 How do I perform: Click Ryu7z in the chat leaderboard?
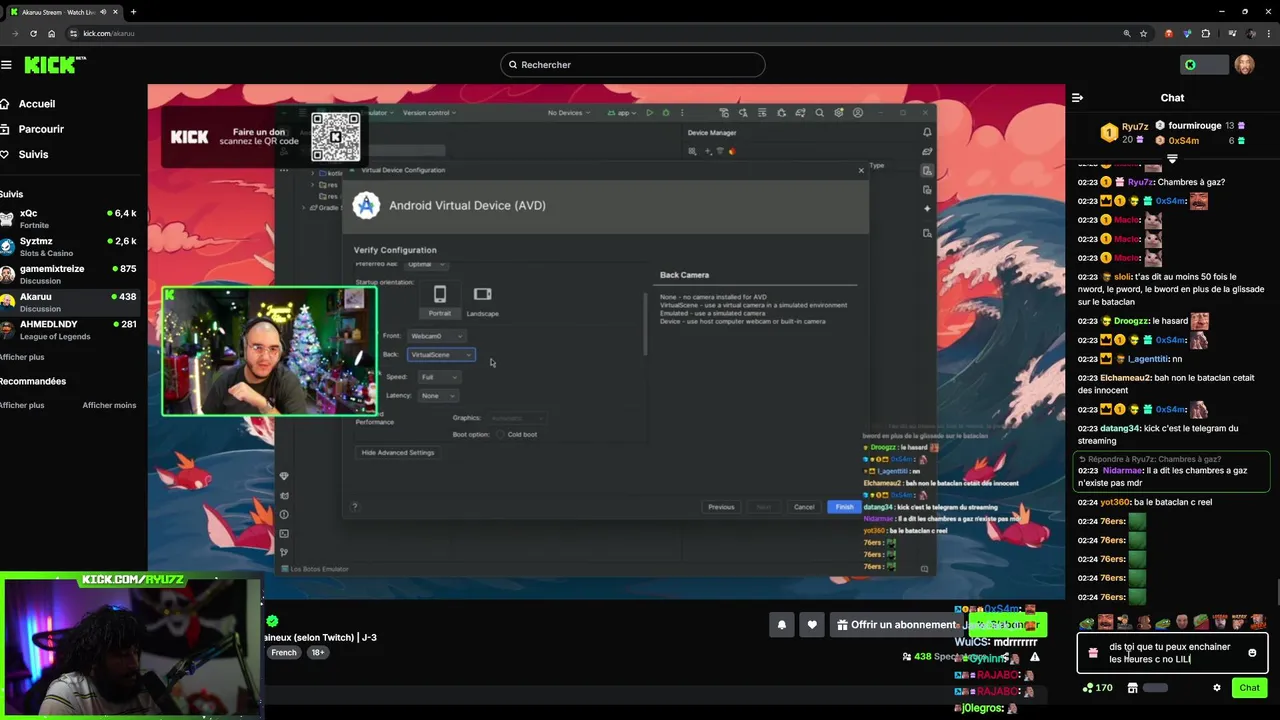tap(1134, 126)
